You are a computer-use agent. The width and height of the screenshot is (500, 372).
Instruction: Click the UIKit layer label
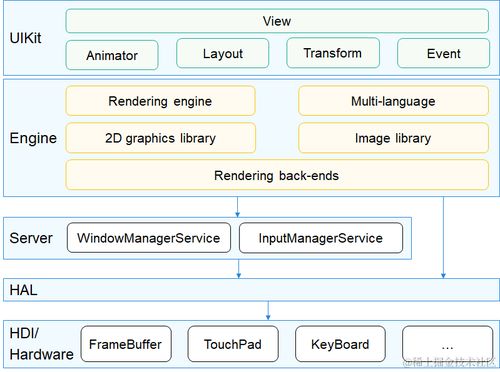(x=25, y=38)
